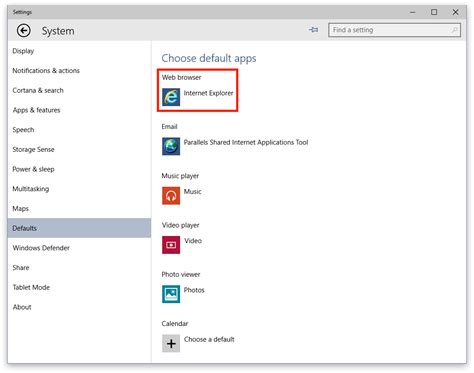474x373 pixels.
Task: Click the Web browser label
Action: pyautogui.click(x=182, y=77)
